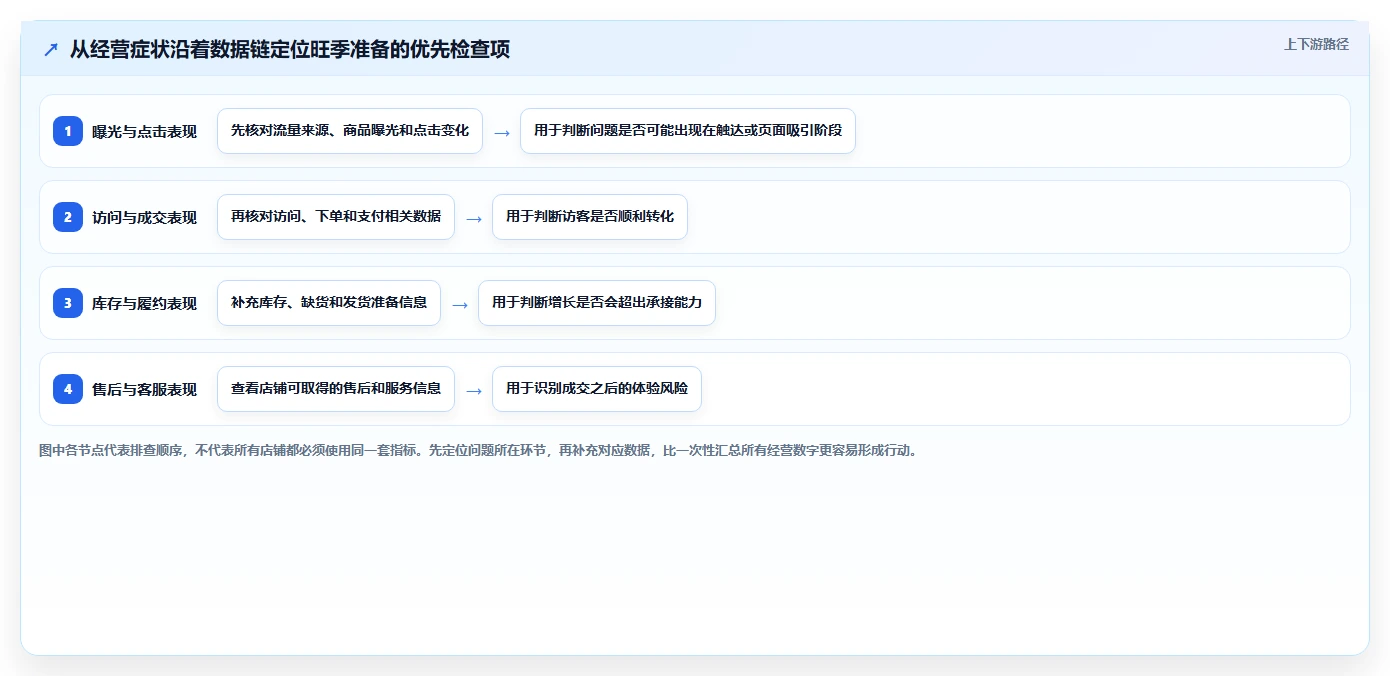This screenshot has width=1390, height=676.
Task: Open the 用于识别成交之后的体验风险 box
Action: click(x=597, y=389)
